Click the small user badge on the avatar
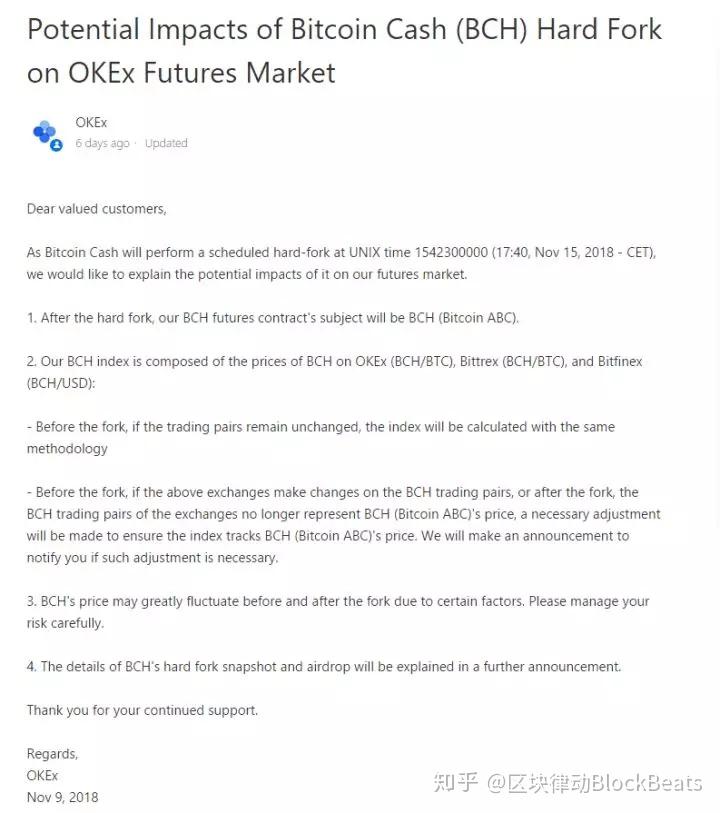The image size is (720, 813). coord(56,145)
